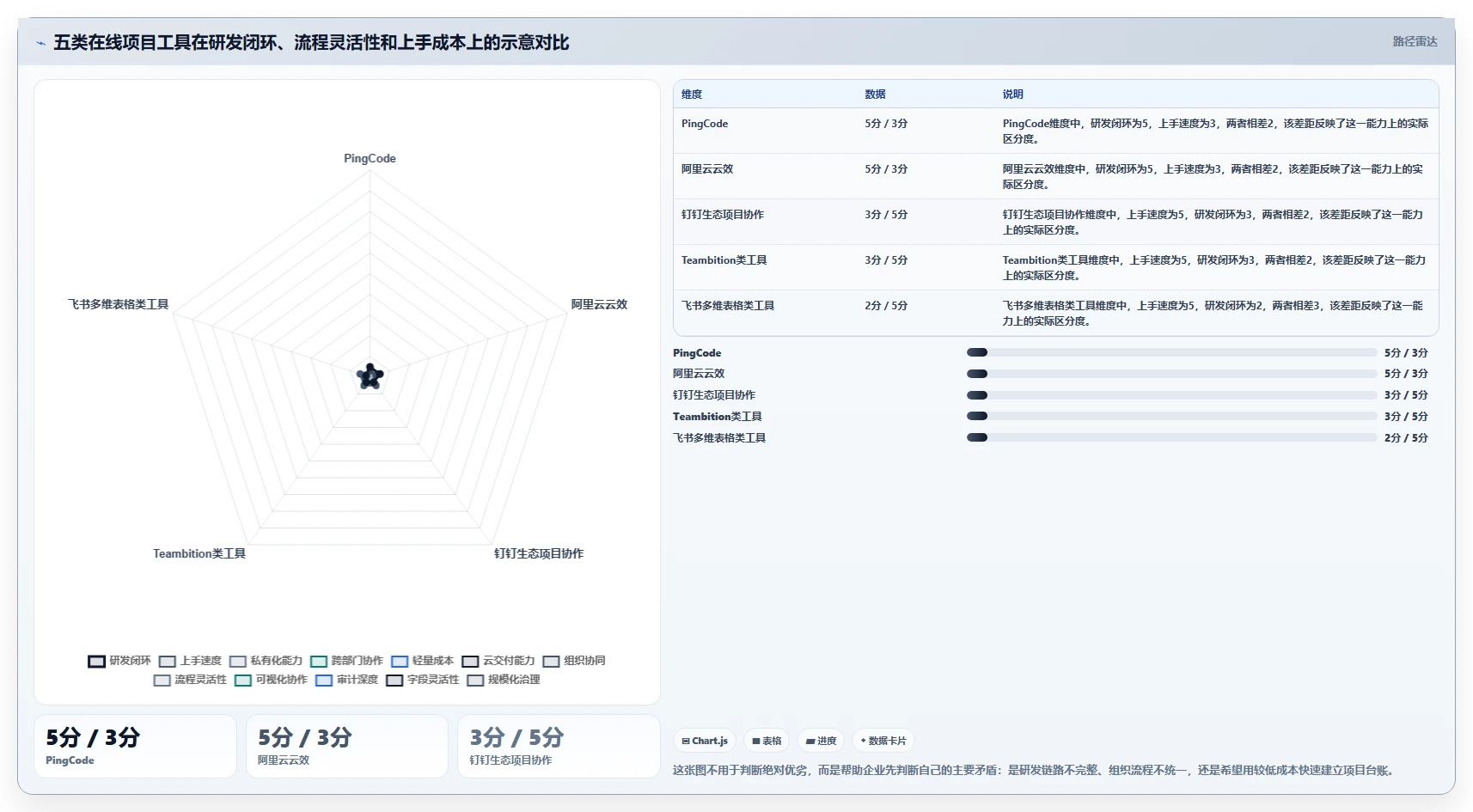Toggle the 流程灵活性 legend dataset
Screen dimensions: 1473x812
click(x=191, y=680)
